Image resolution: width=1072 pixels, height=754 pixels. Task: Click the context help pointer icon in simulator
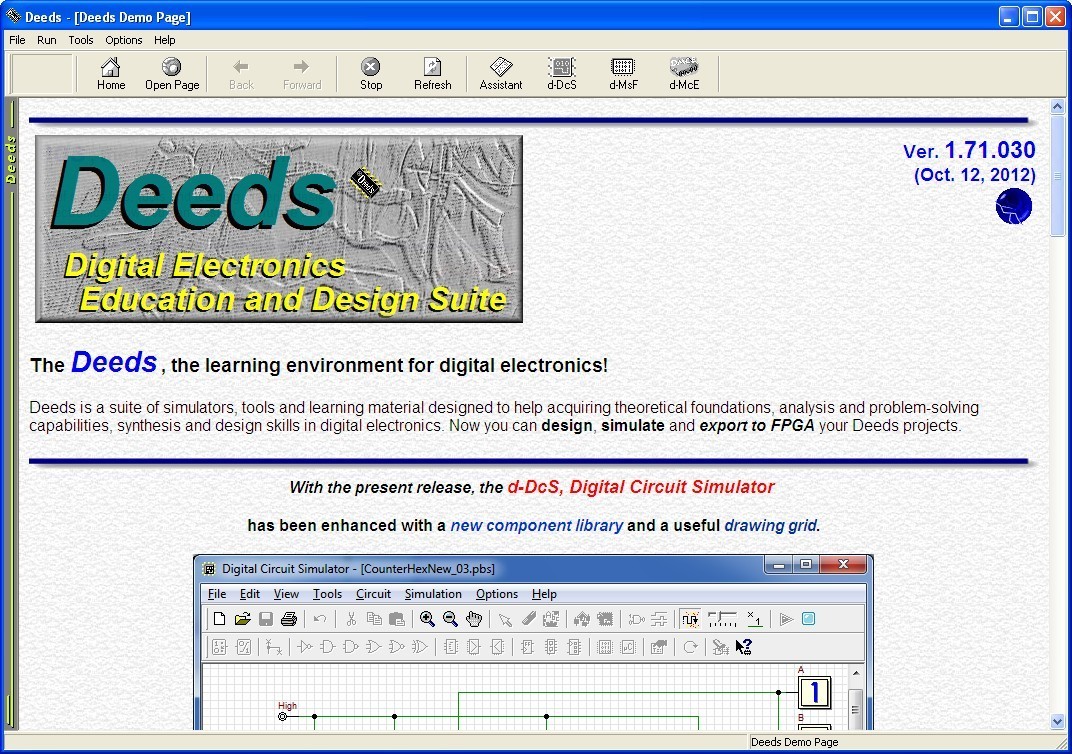coord(744,646)
